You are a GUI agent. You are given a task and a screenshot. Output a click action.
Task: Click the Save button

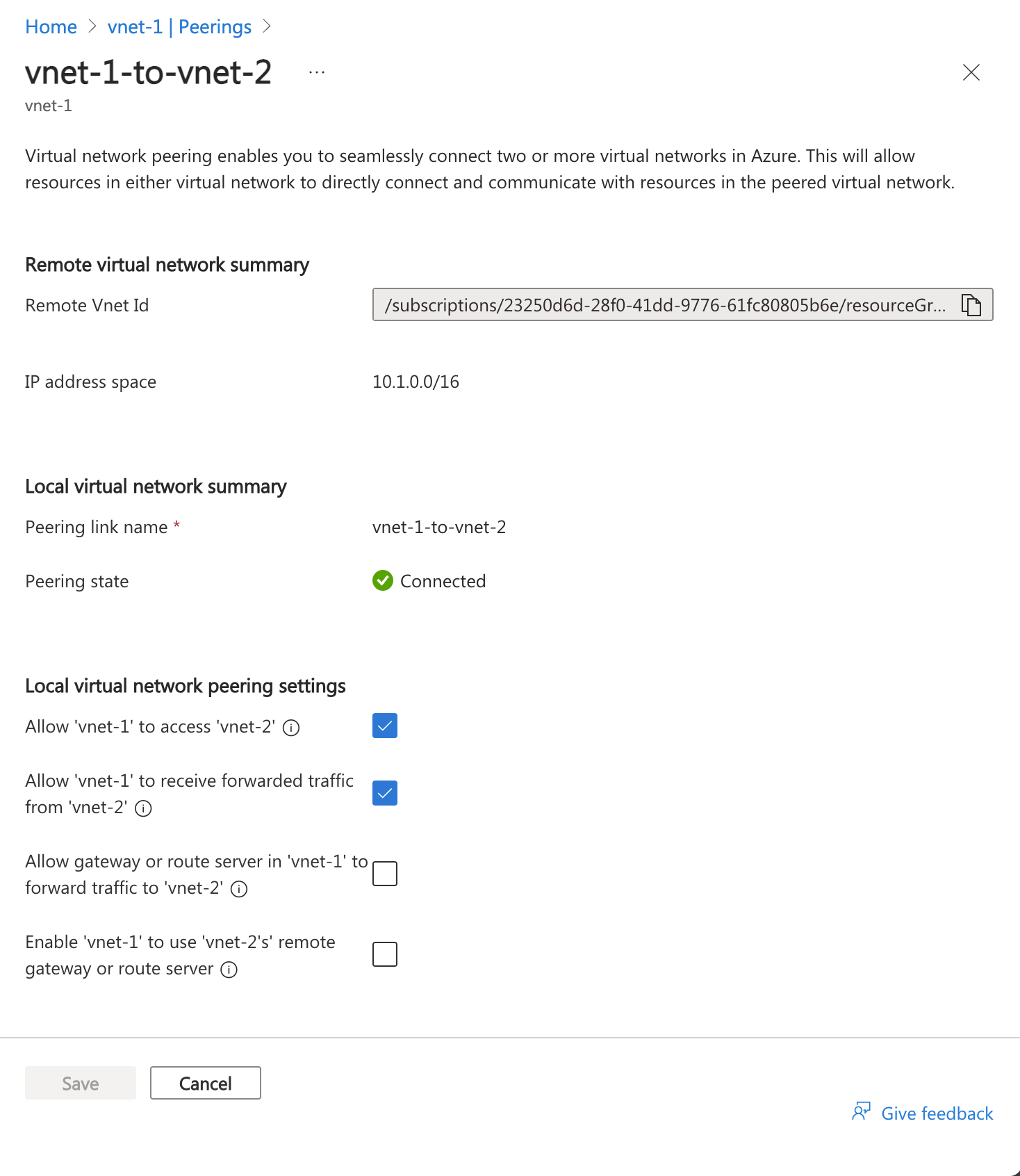(81, 1083)
